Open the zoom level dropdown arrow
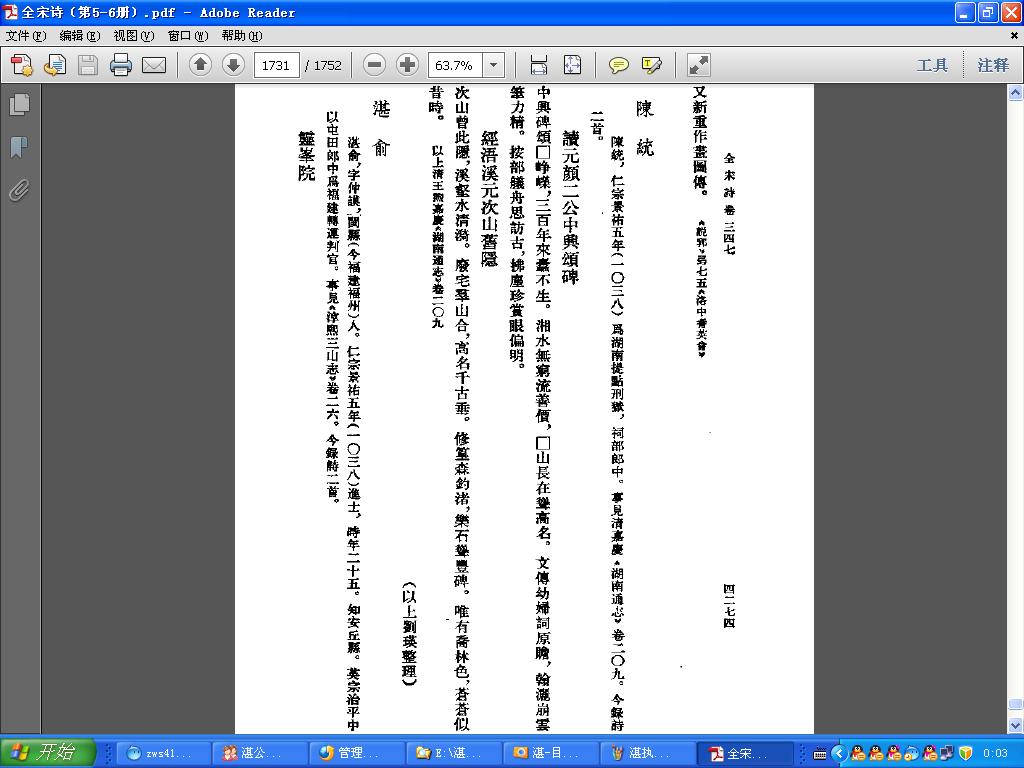1024x768 pixels. pos(494,65)
